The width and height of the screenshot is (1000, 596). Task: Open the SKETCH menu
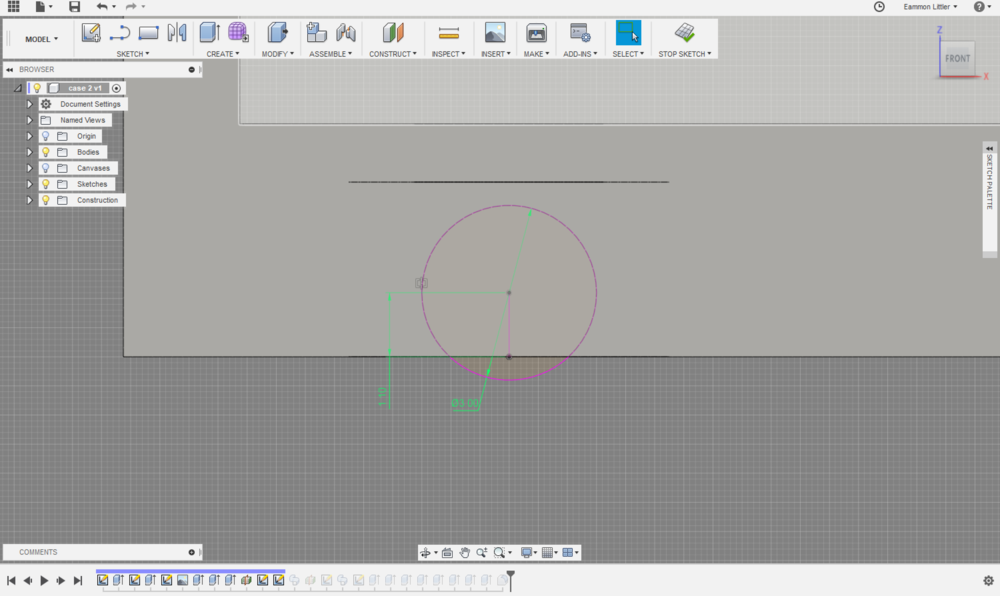click(133, 54)
